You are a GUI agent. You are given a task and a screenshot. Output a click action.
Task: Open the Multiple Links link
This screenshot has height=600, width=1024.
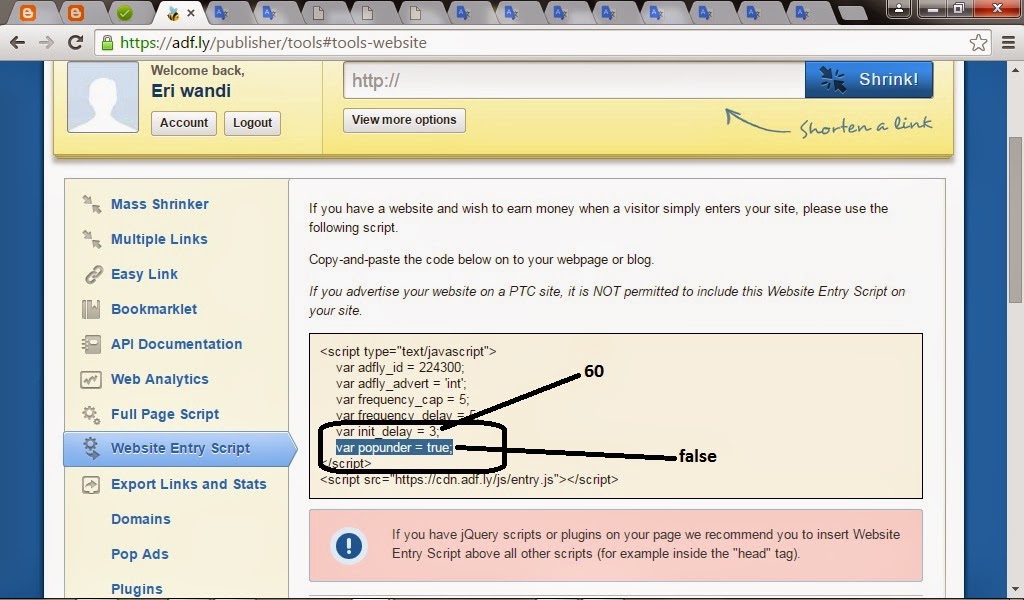(159, 239)
